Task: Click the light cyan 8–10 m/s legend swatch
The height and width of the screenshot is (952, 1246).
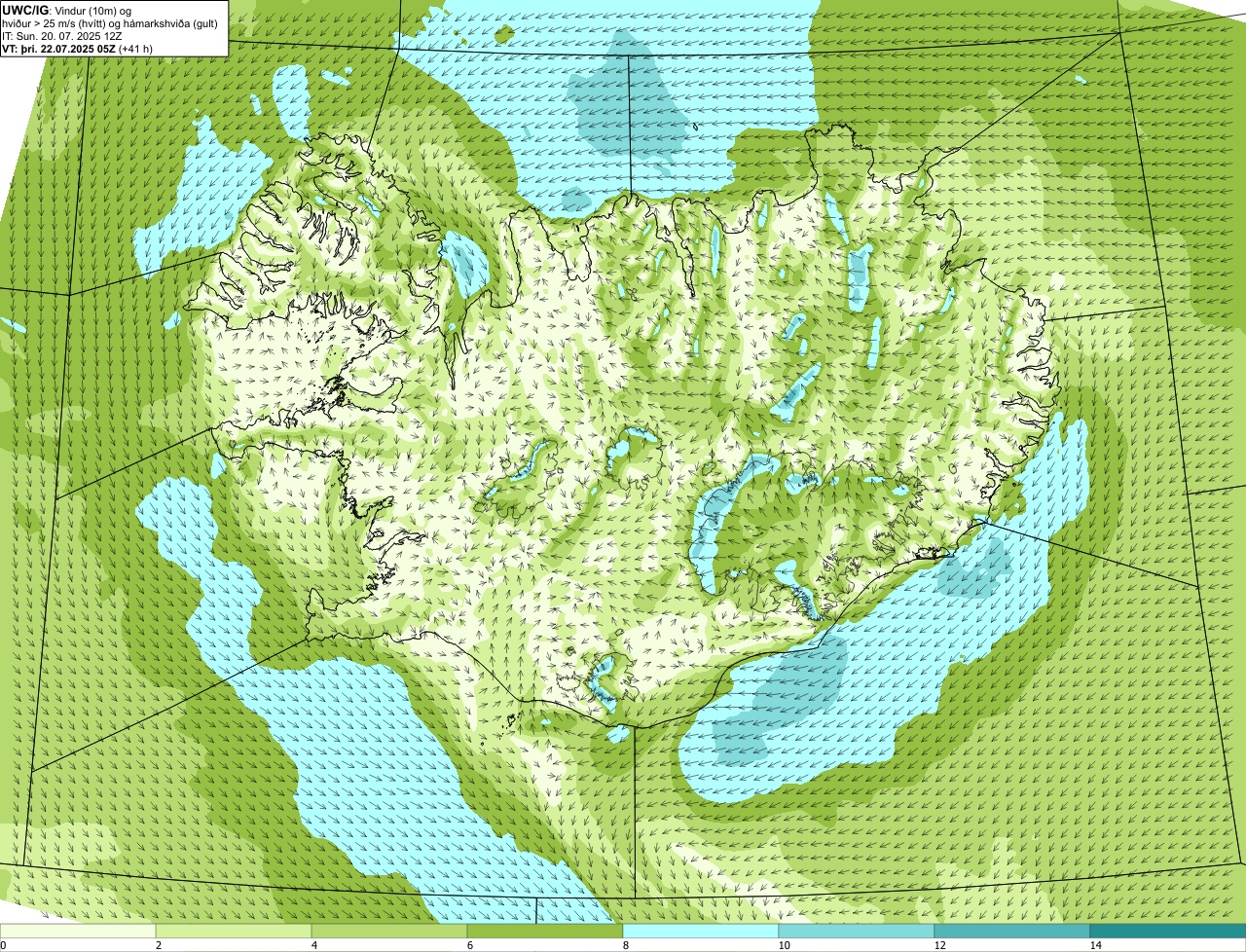Action: coord(701,931)
